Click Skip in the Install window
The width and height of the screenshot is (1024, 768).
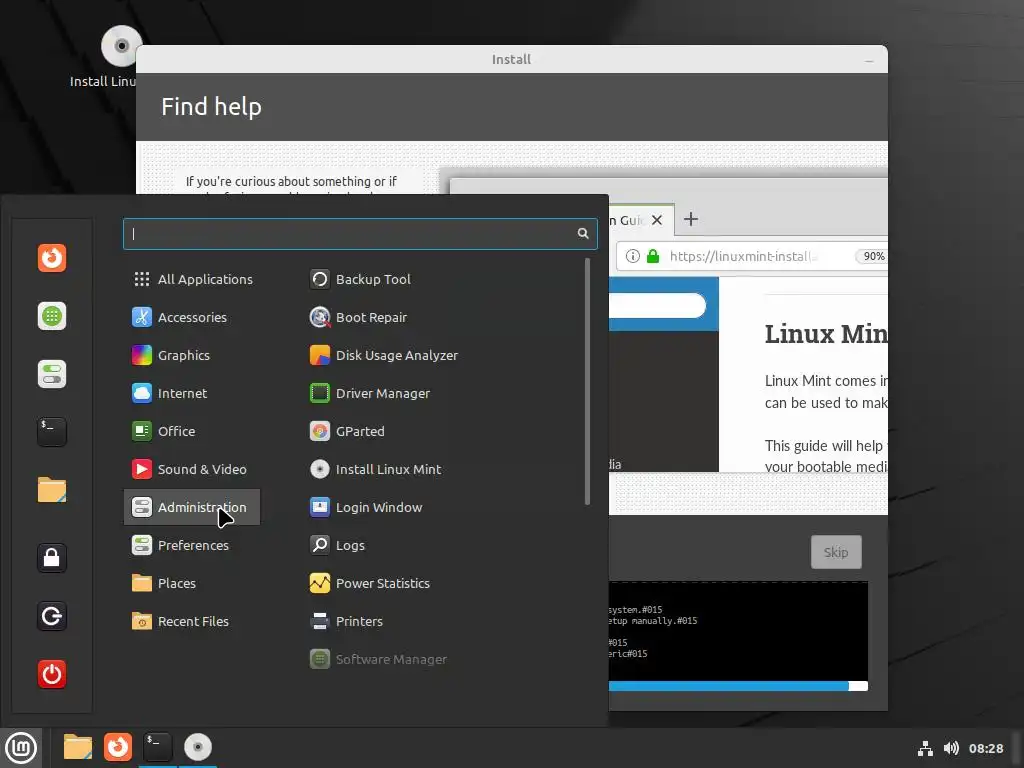(x=836, y=552)
